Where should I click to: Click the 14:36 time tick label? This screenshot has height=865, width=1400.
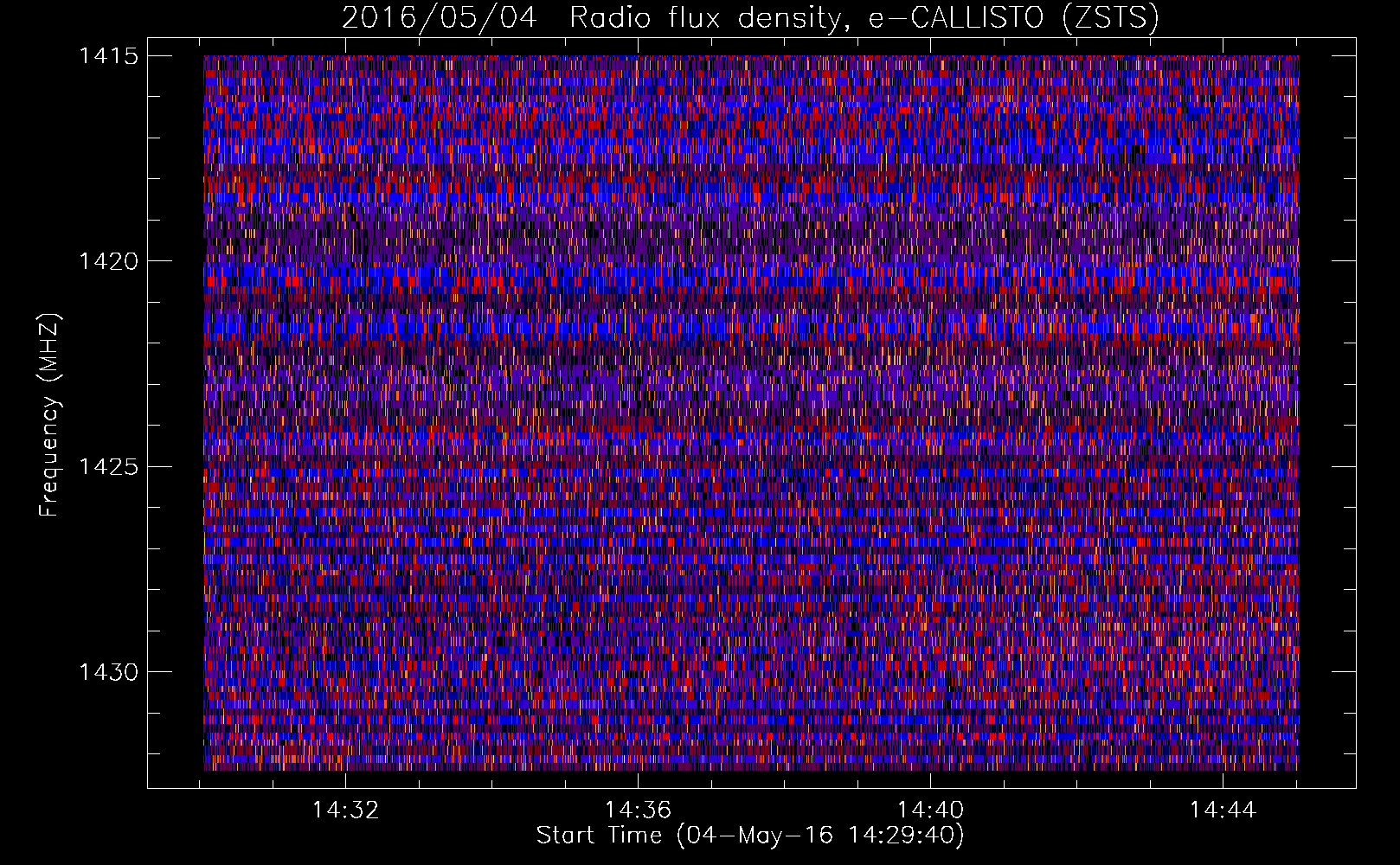638,811
